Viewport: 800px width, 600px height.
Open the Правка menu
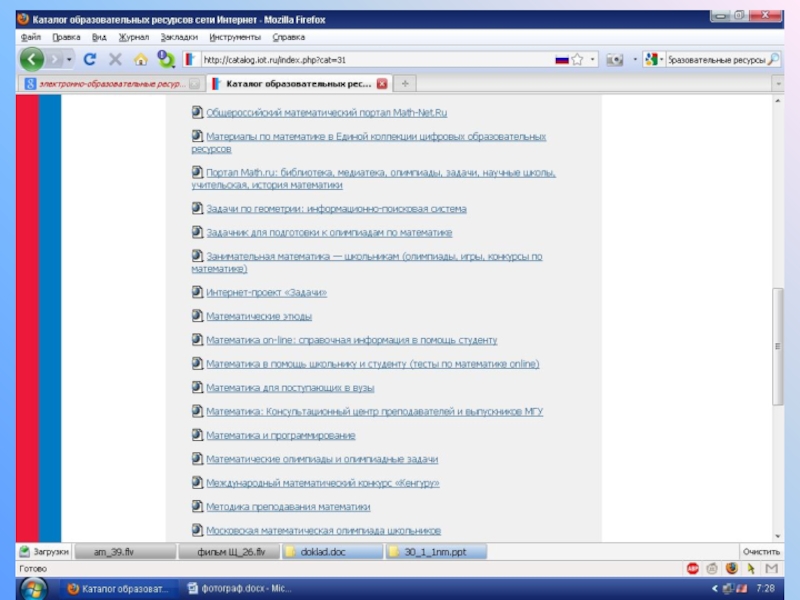pos(66,37)
